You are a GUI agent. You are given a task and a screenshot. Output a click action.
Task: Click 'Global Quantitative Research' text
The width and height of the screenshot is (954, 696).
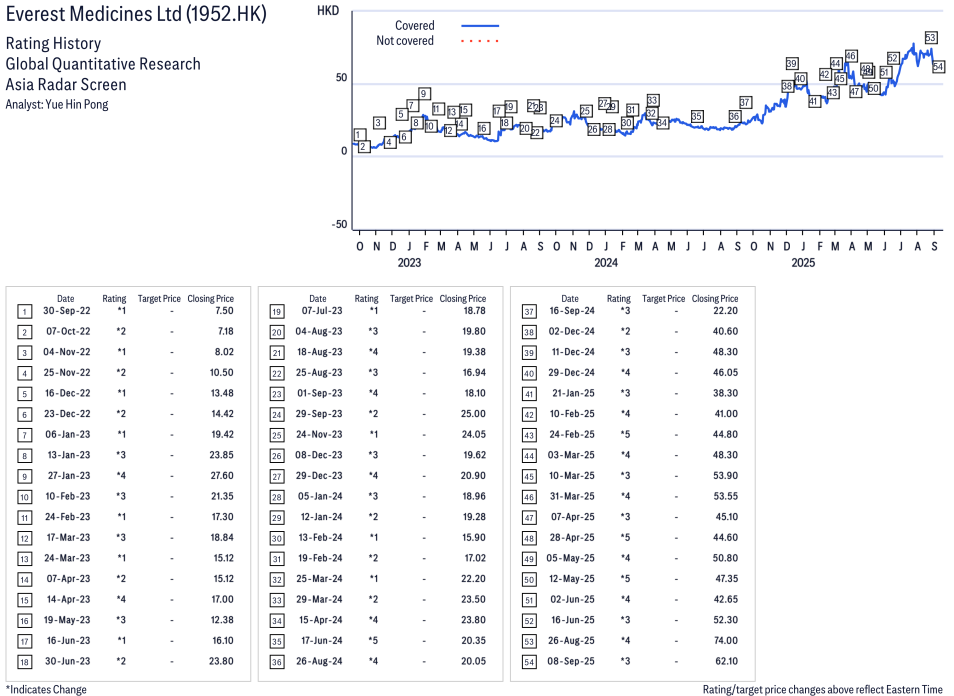[103, 64]
